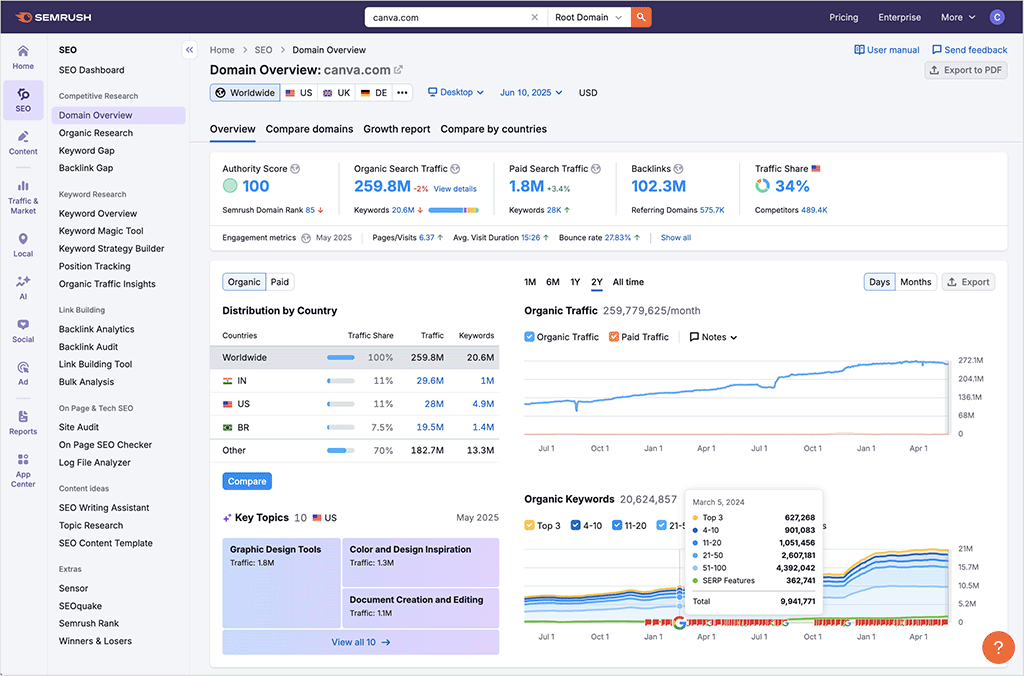Click the Export to PDF button
Screen dimensions: 1024x676
(966, 70)
